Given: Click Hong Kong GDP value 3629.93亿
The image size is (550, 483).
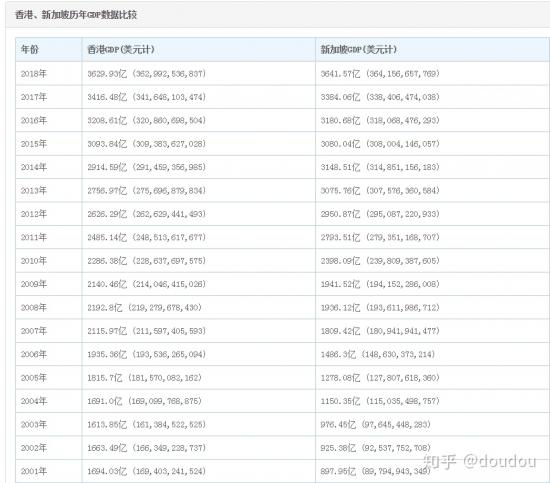Looking at the screenshot, I should coord(107,74).
